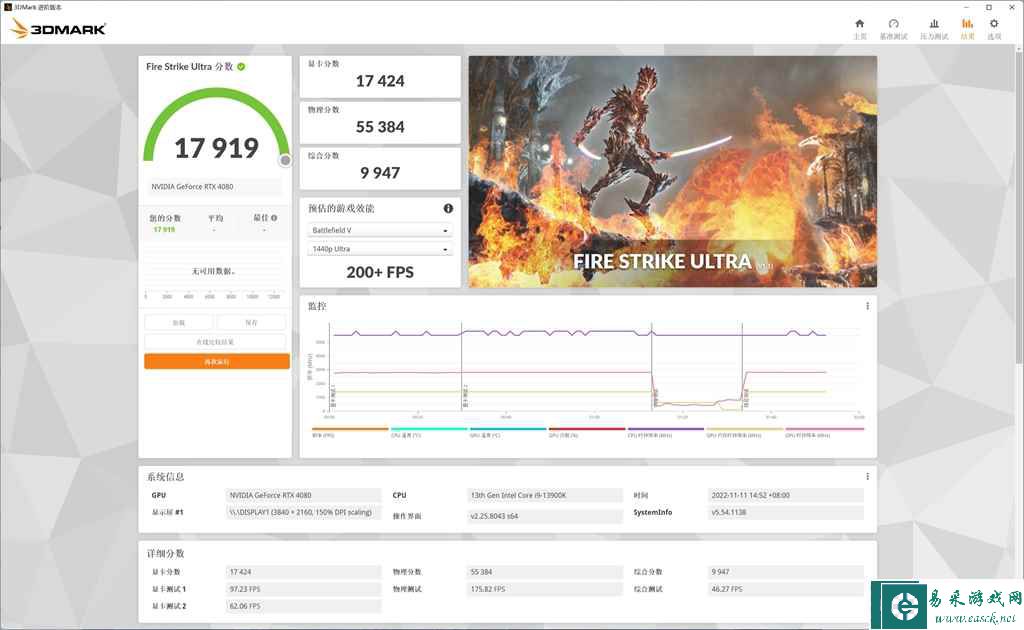This screenshot has width=1024, height=630.
Task: Open the monitoring (监控) panel kebab menu
Action: (867, 306)
